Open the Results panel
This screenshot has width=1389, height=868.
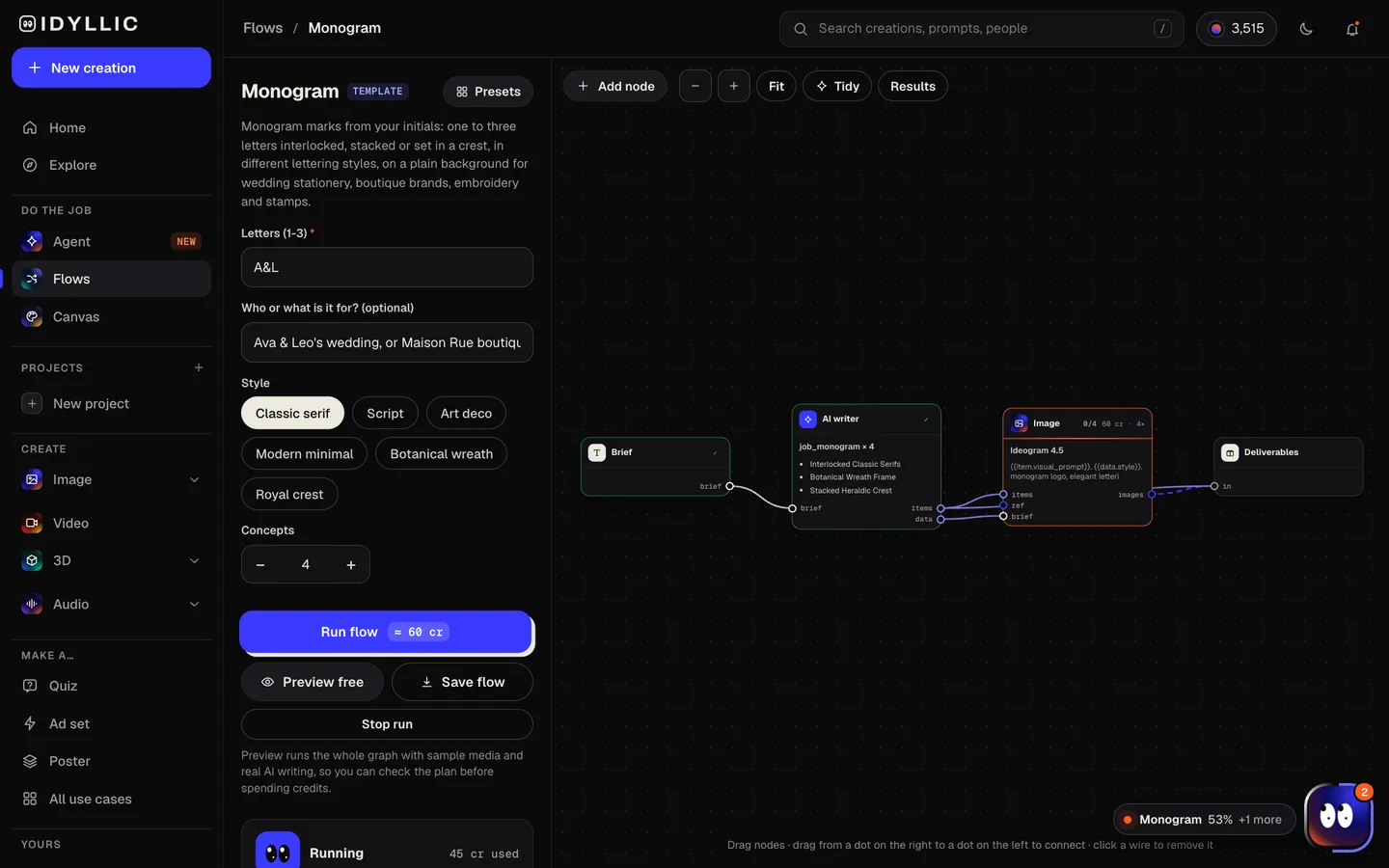click(912, 86)
